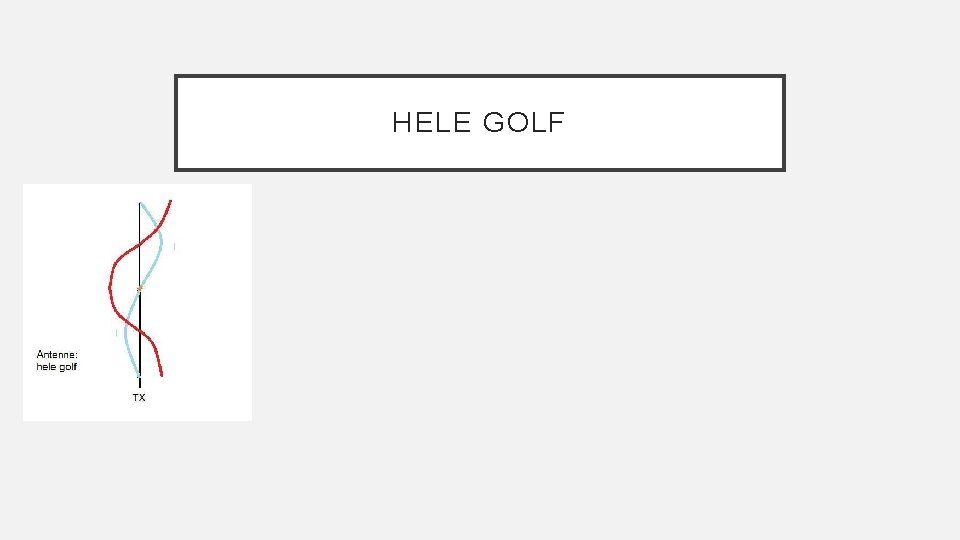Click the top end of the black antenna line
The width and height of the screenshot is (960, 540).
(x=140, y=204)
